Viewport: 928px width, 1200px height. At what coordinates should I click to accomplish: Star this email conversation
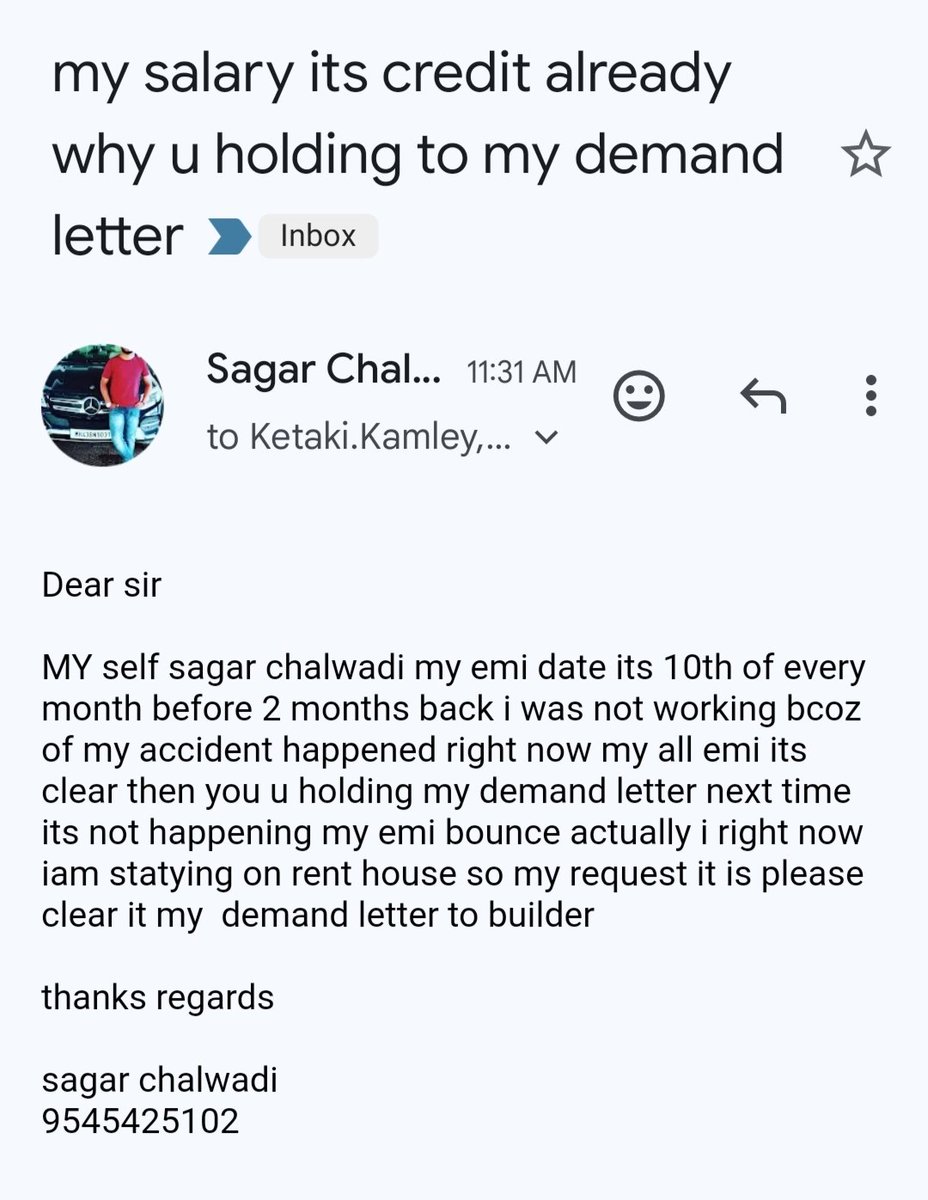(865, 156)
